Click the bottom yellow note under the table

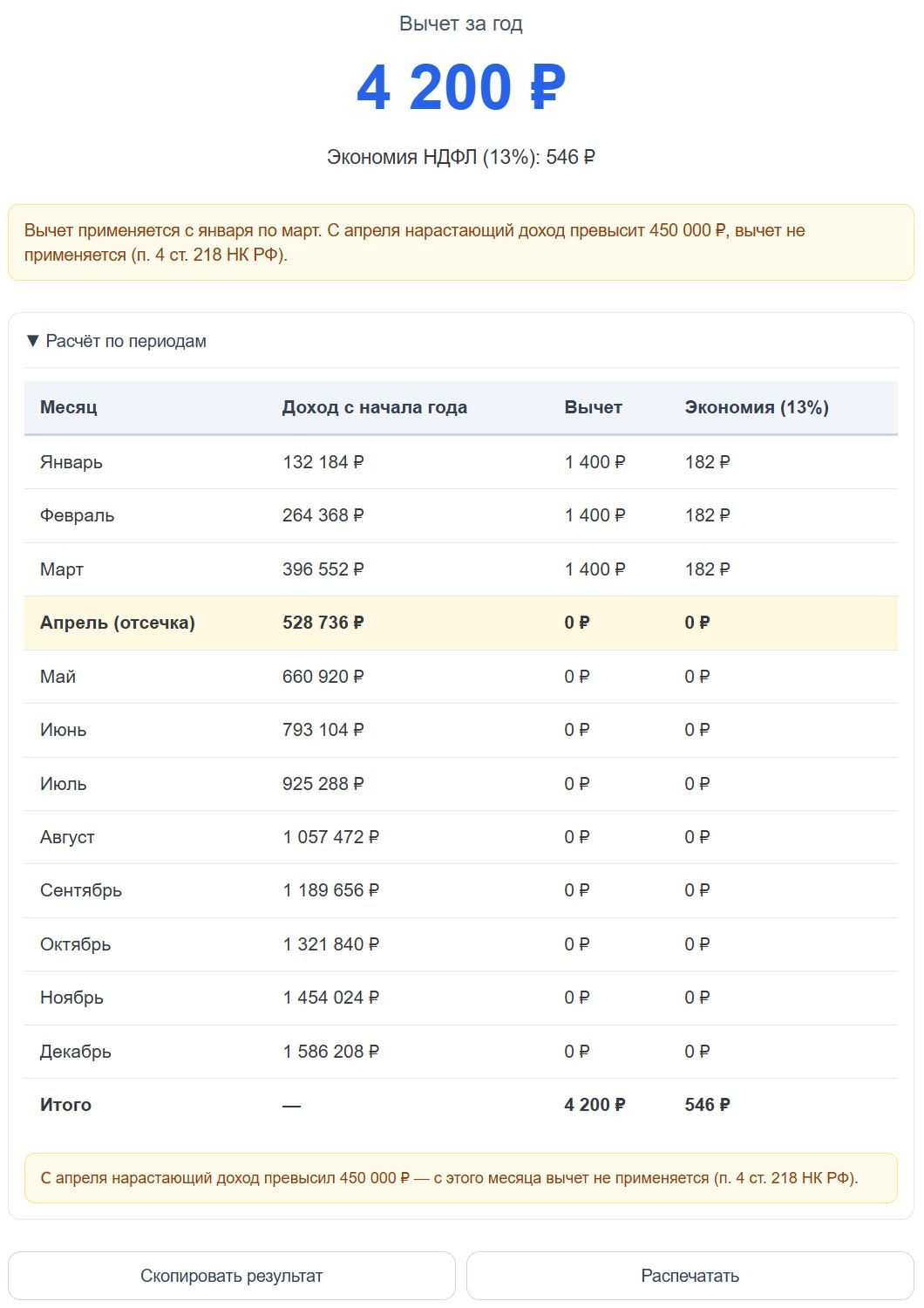(x=461, y=1178)
